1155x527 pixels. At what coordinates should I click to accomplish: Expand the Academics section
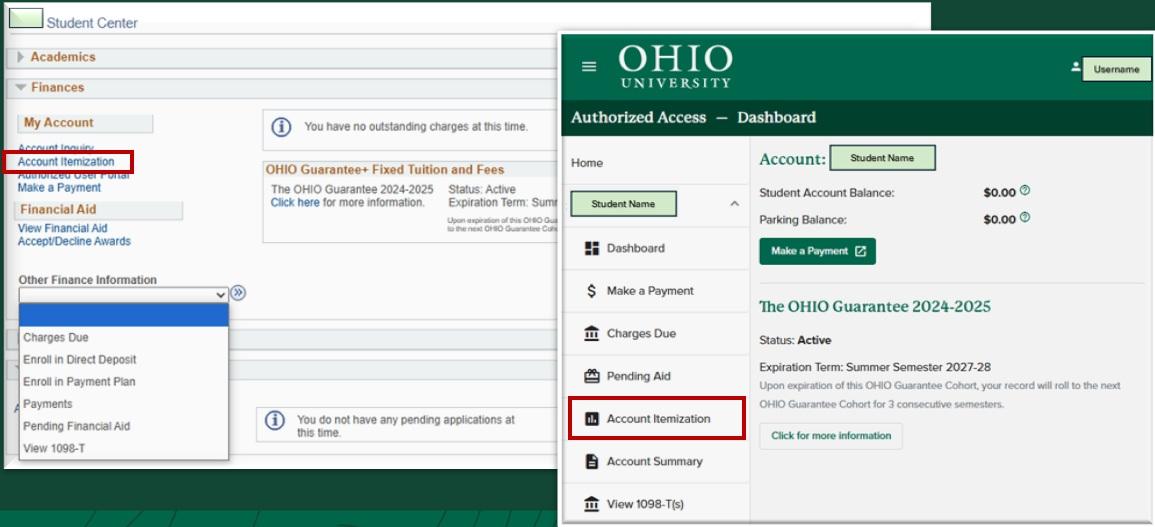21,57
